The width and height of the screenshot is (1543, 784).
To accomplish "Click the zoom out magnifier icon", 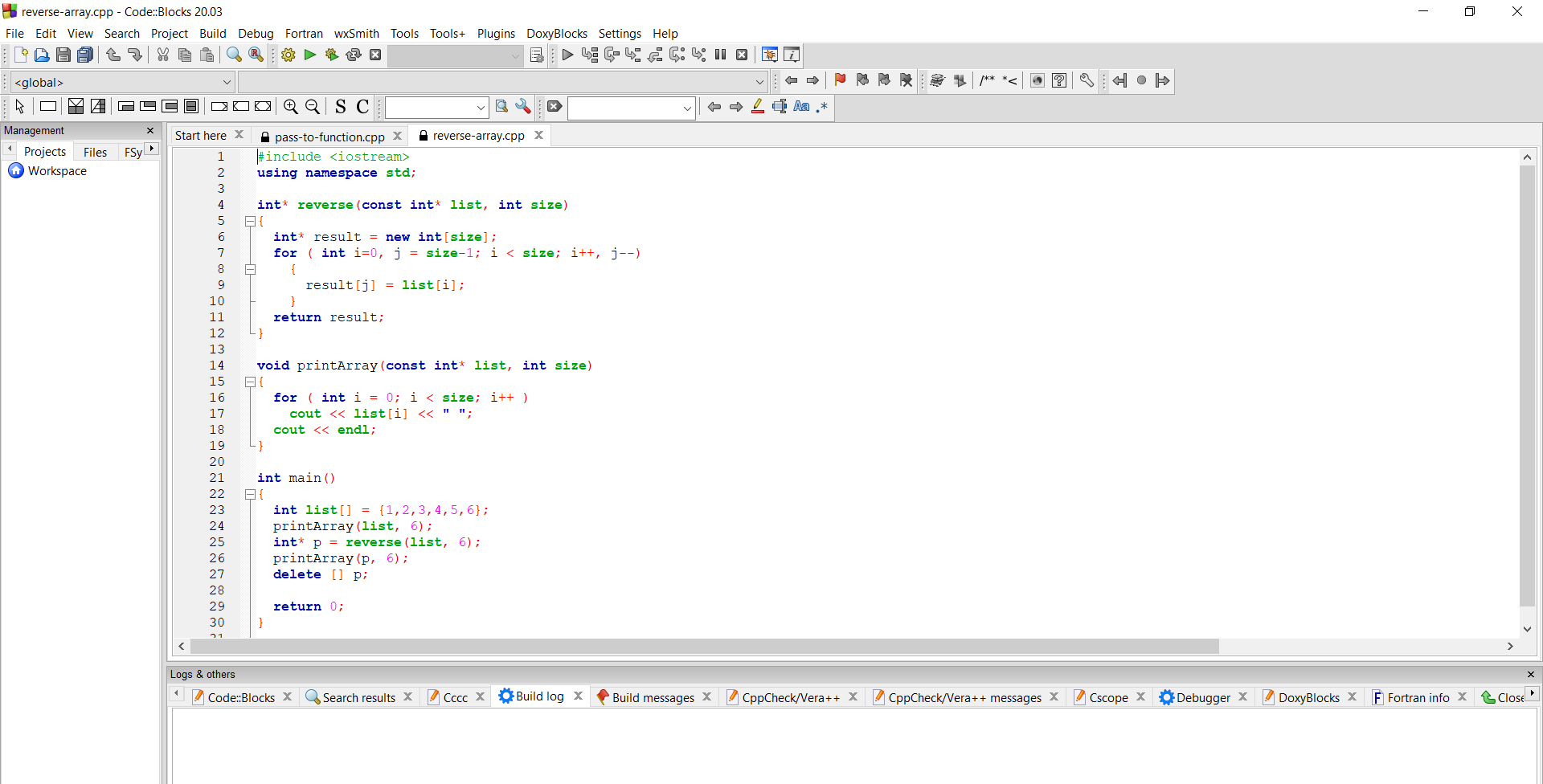I will pos(313,107).
